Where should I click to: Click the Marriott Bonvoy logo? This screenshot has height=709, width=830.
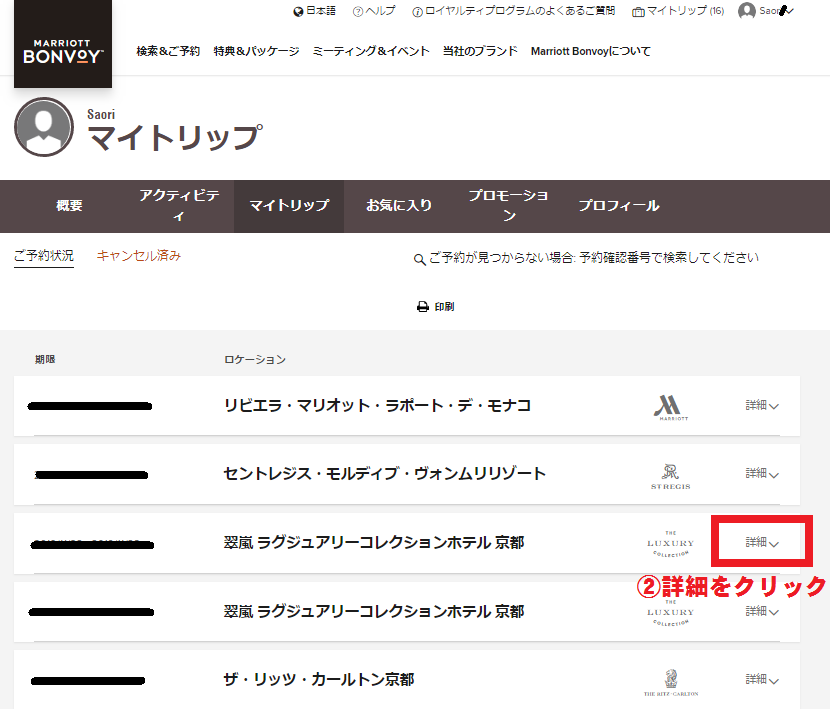click(x=63, y=43)
